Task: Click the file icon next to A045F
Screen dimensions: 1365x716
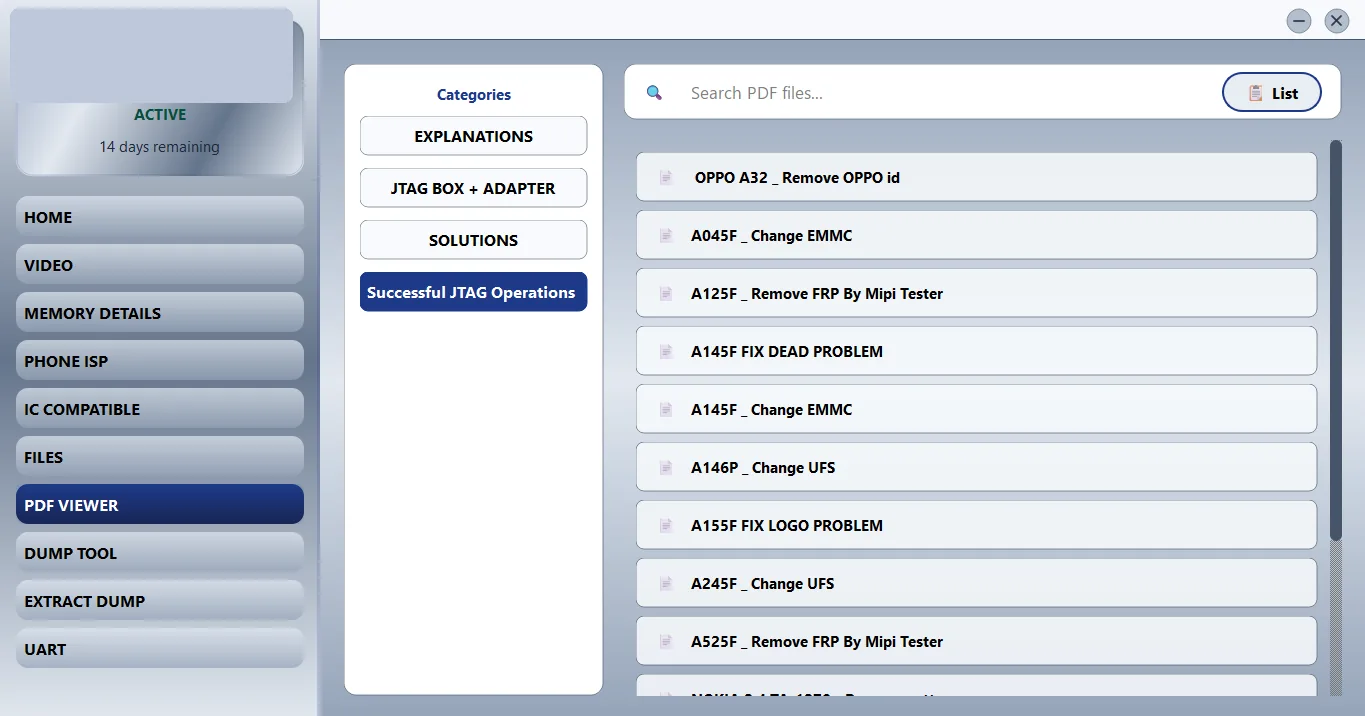Action: (666, 235)
